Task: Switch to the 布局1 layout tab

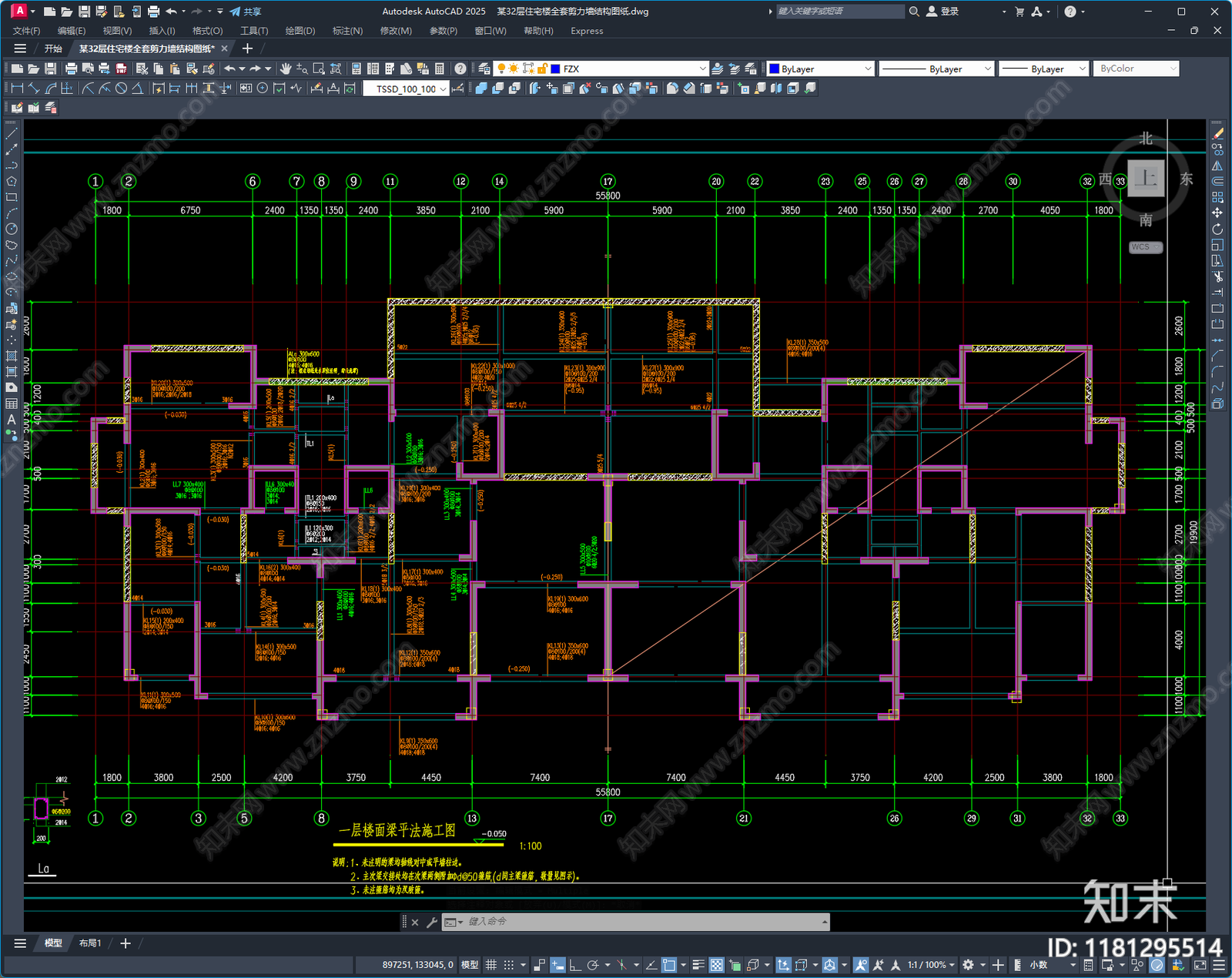Action: coord(90,943)
